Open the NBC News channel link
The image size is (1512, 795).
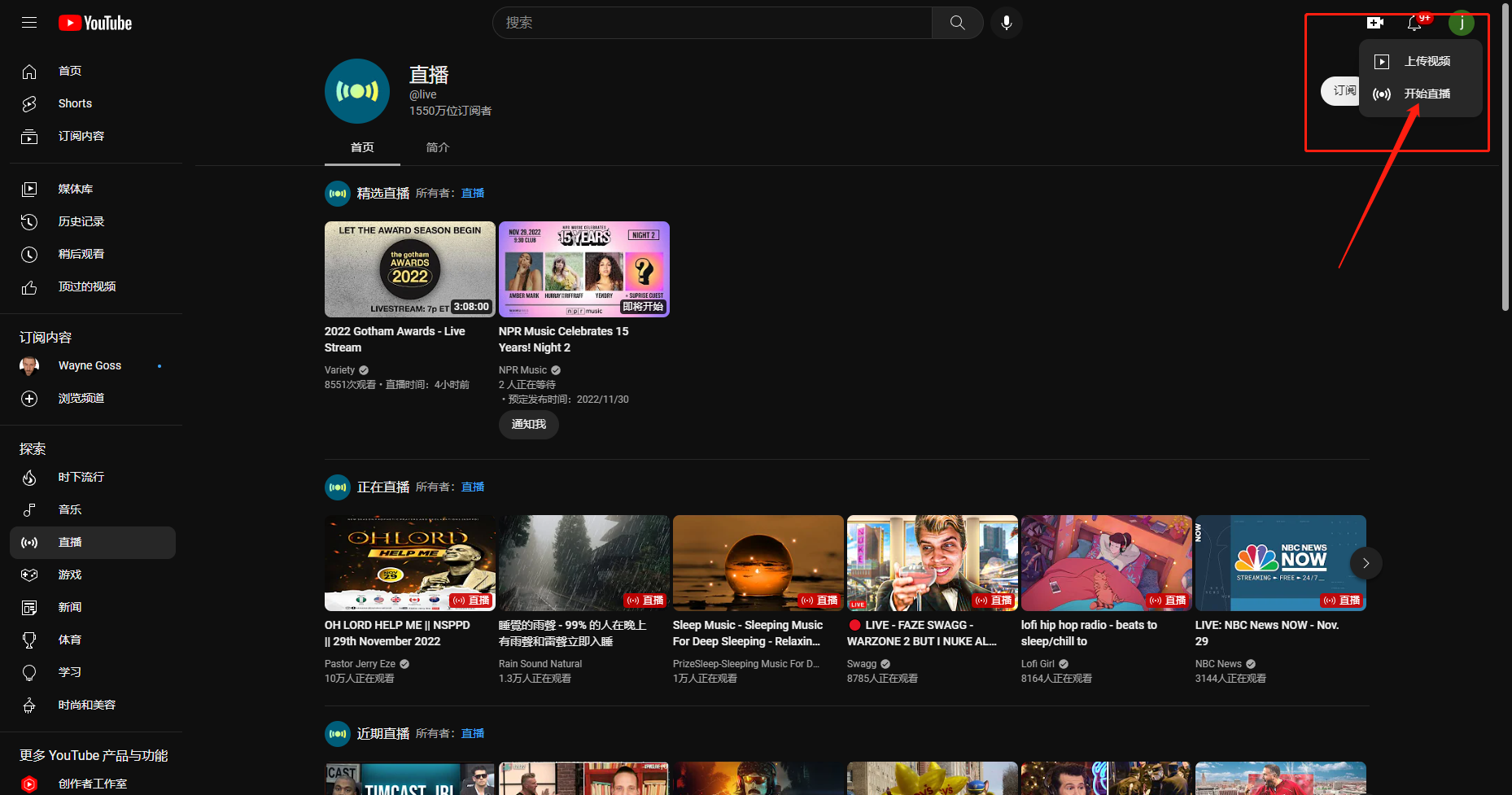[x=1218, y=664]
